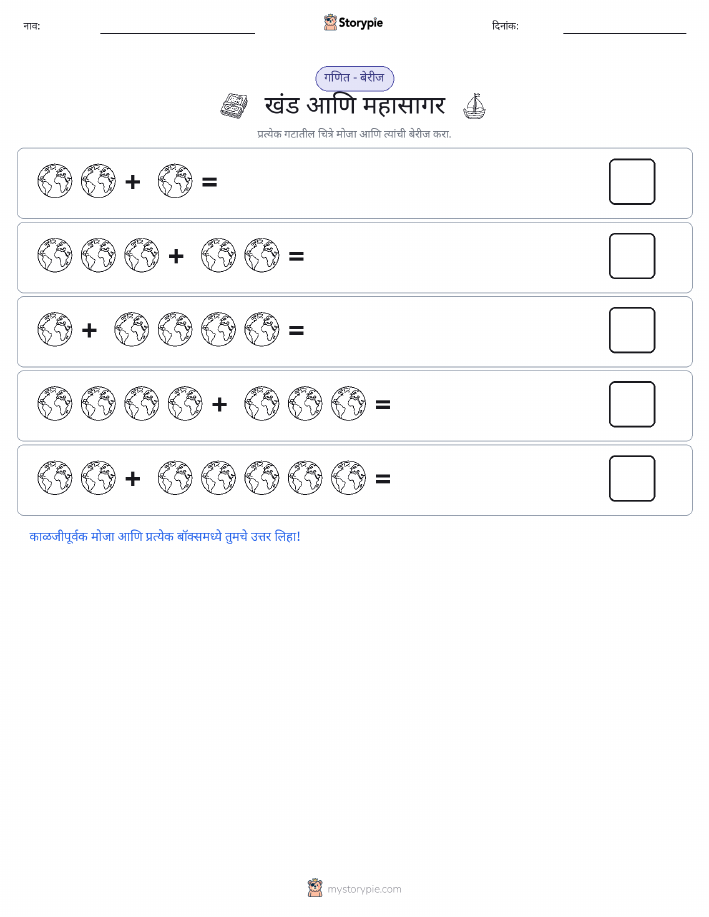Image resolution: width=709 pixels, height=917 pixels.
Task: Click the equals sign in the fourth row
Action: click(x=383, y=405)
